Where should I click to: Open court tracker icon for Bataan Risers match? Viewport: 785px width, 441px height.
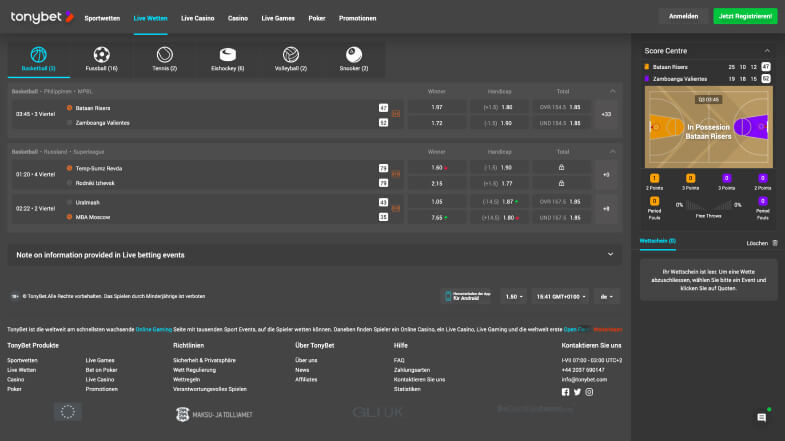coord(396,114)
